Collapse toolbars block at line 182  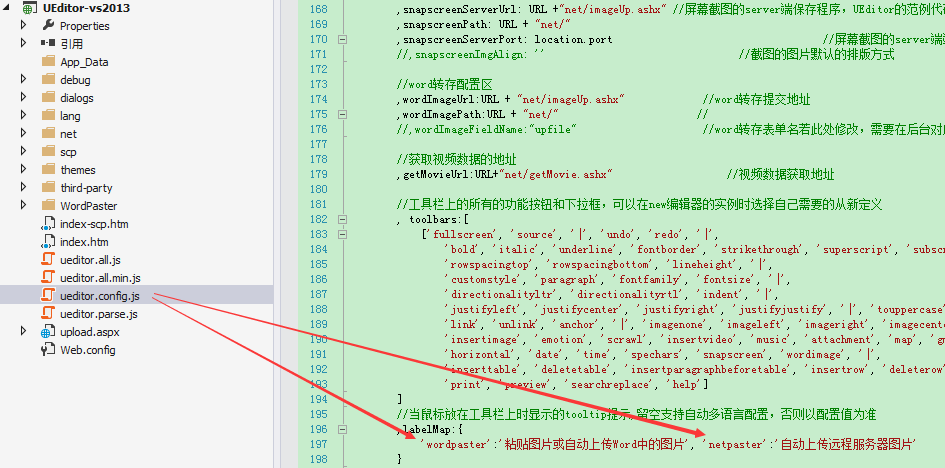(342, 219)
